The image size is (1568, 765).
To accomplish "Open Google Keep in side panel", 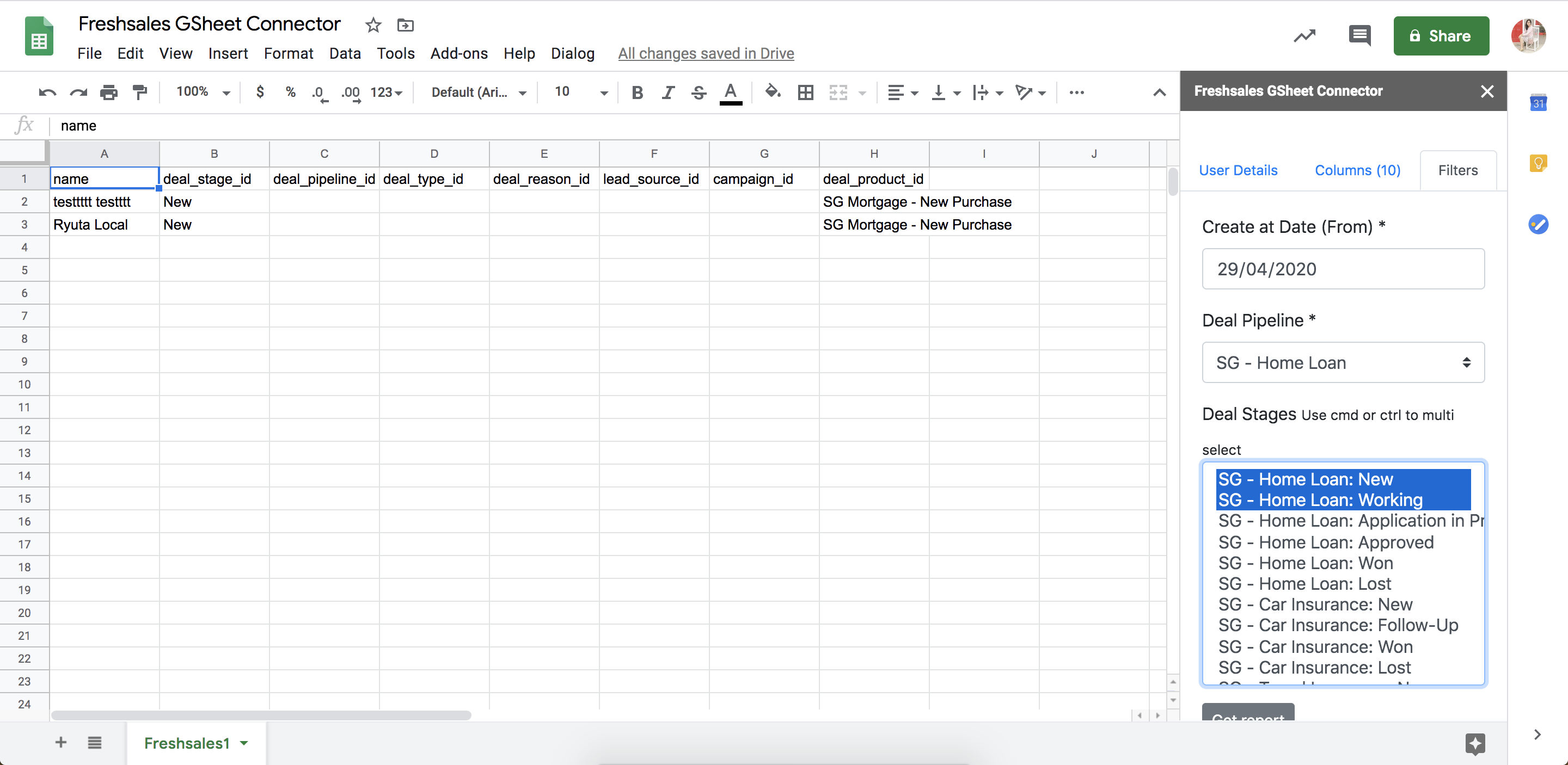I will point(1538,163).
